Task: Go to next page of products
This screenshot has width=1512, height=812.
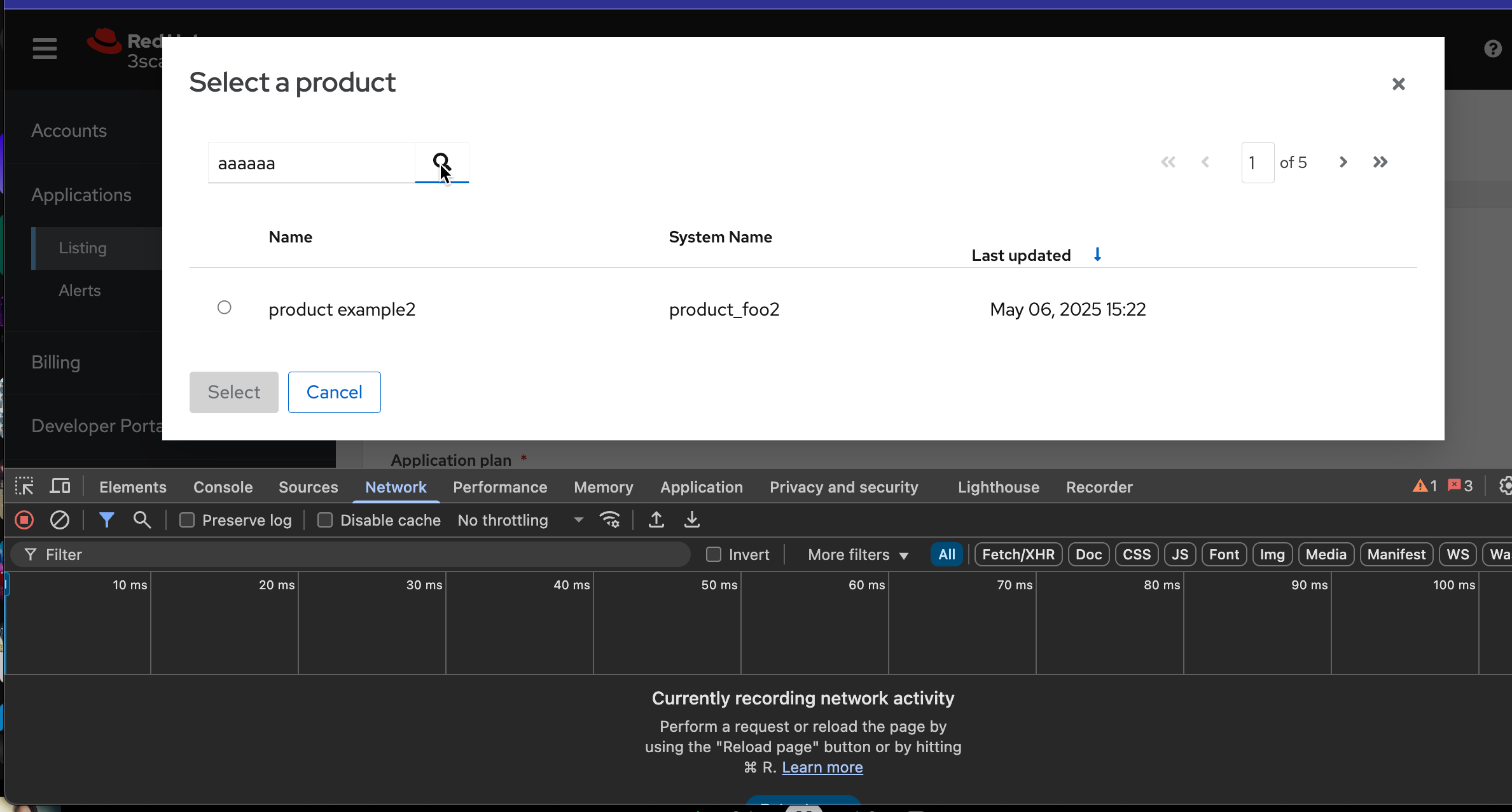Action: click(x=1343, y=162)
